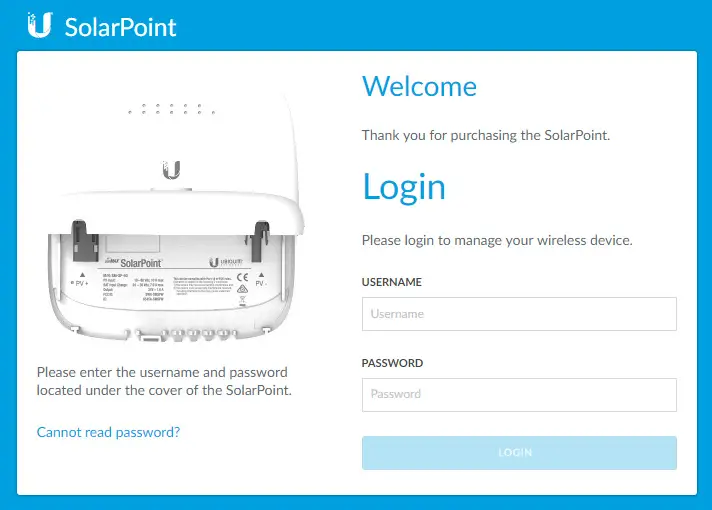Click the SolarPoint title in the header
The image size is (712, 510).
click(120, 27)
